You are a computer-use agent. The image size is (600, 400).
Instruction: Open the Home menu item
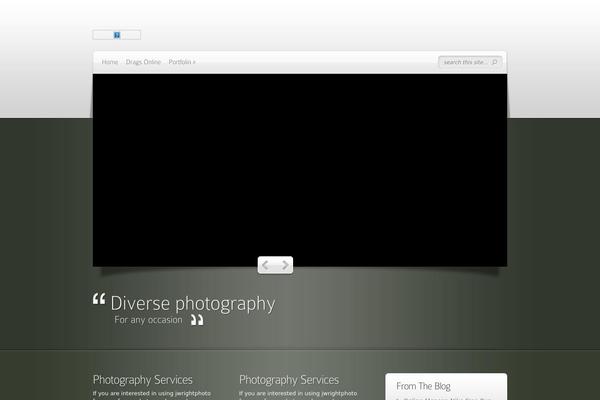(x=110, y=62)
